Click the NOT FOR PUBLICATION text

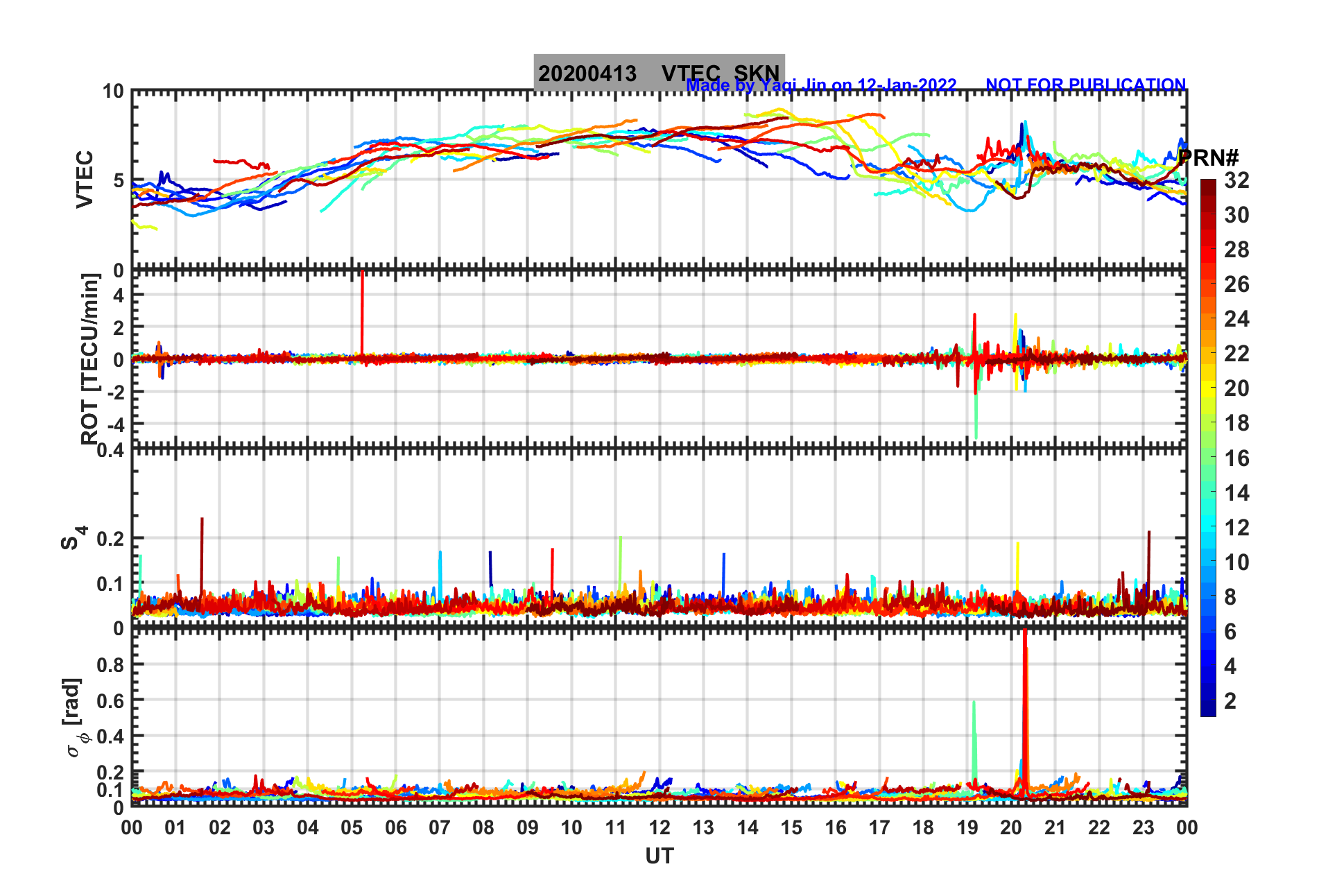click(1086, 85)
